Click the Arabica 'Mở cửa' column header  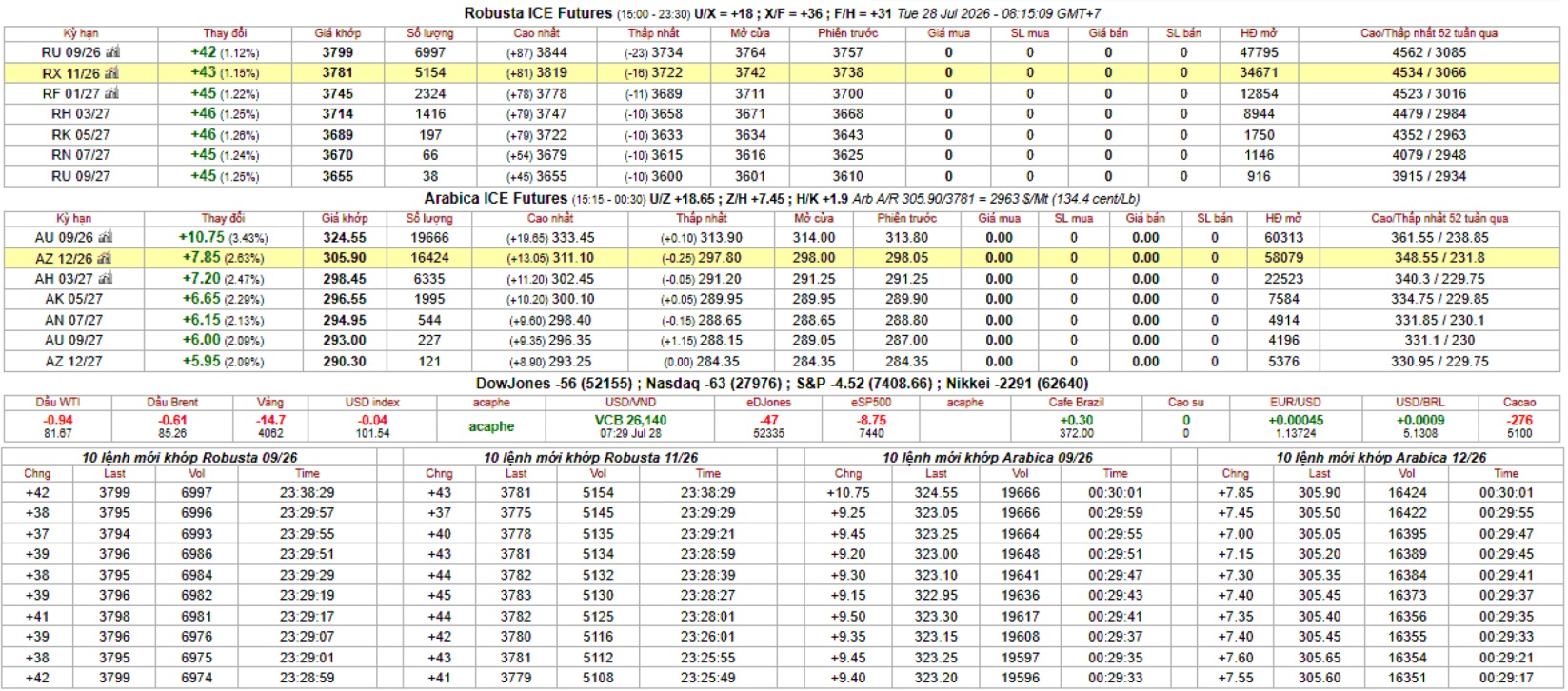[x=813, y=218]
